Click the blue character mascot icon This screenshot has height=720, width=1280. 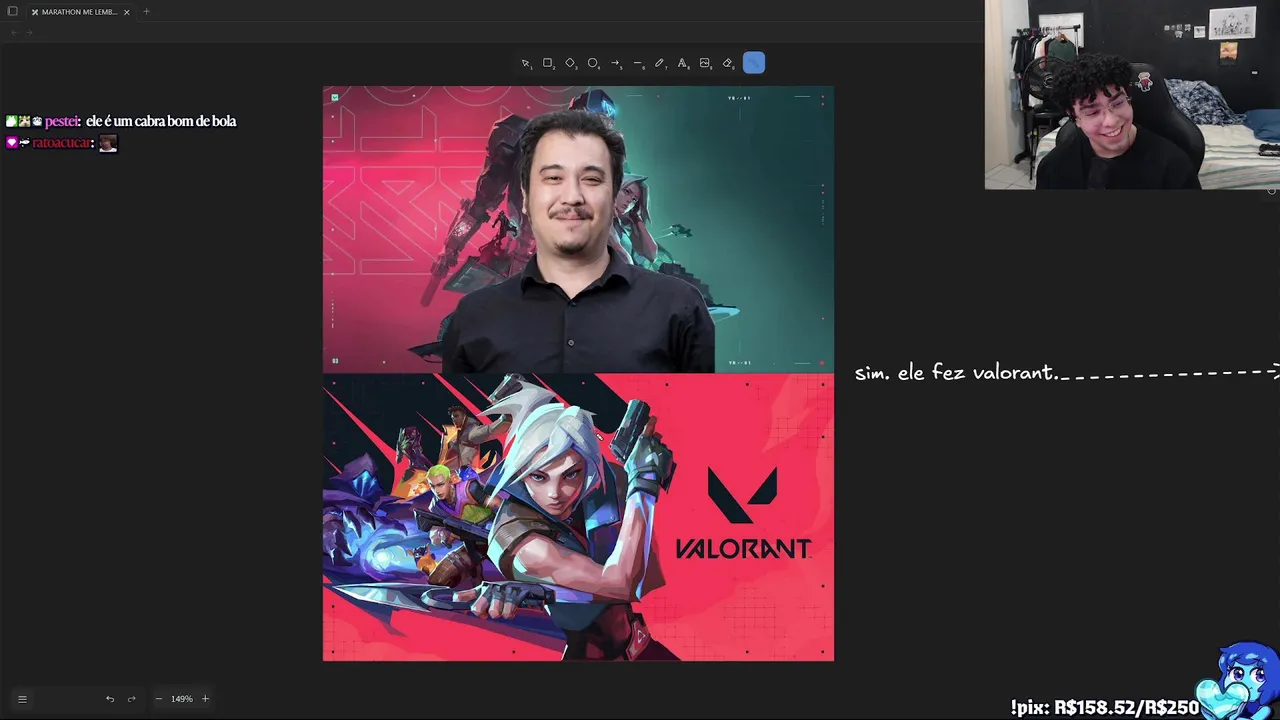[x=1240, y=682]
